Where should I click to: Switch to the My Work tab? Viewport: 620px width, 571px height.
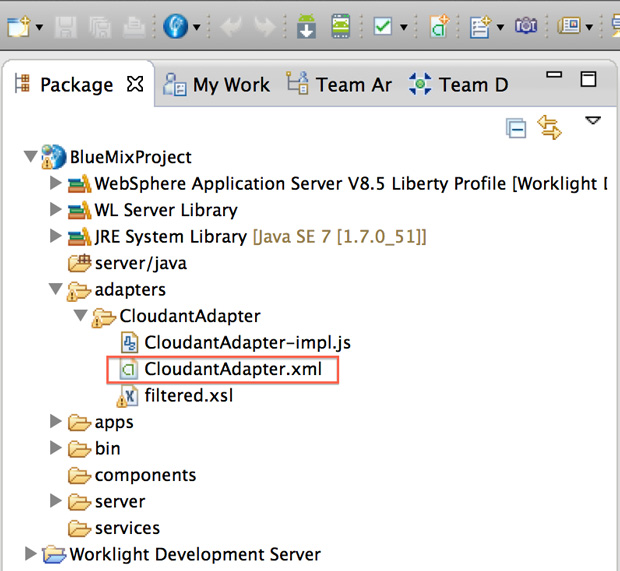click(216, 85)
